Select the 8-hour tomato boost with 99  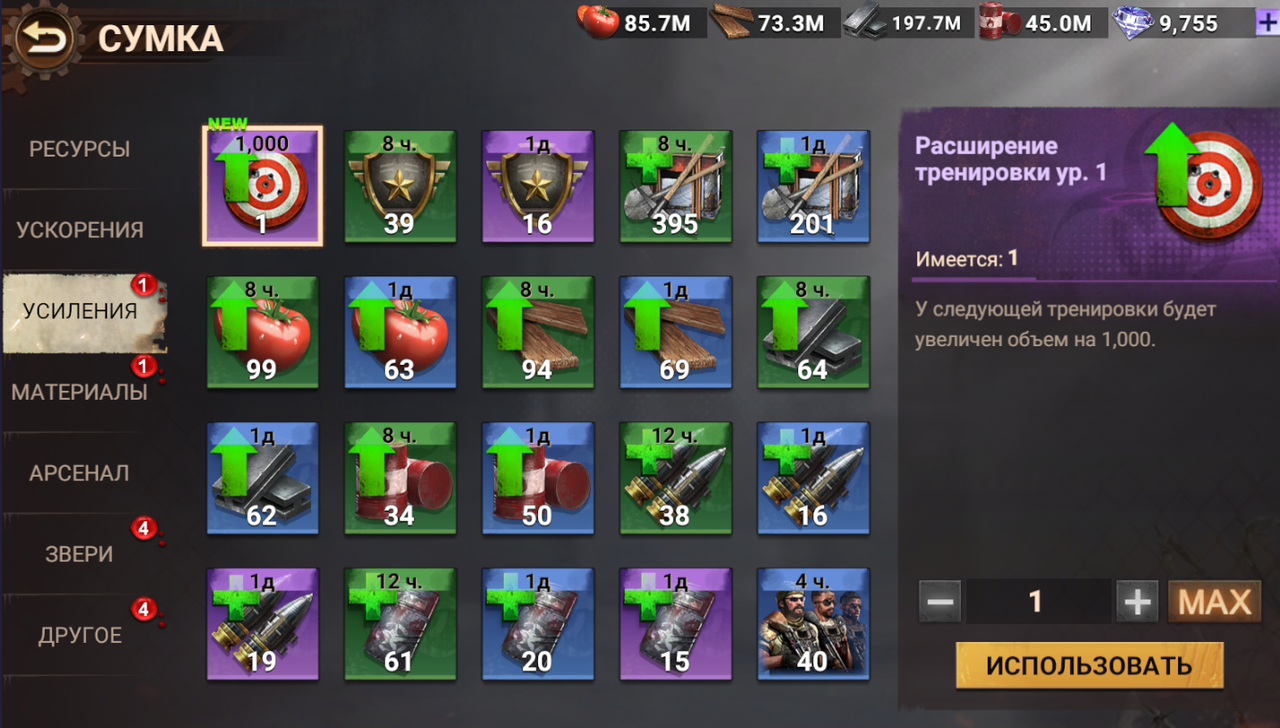262,332
